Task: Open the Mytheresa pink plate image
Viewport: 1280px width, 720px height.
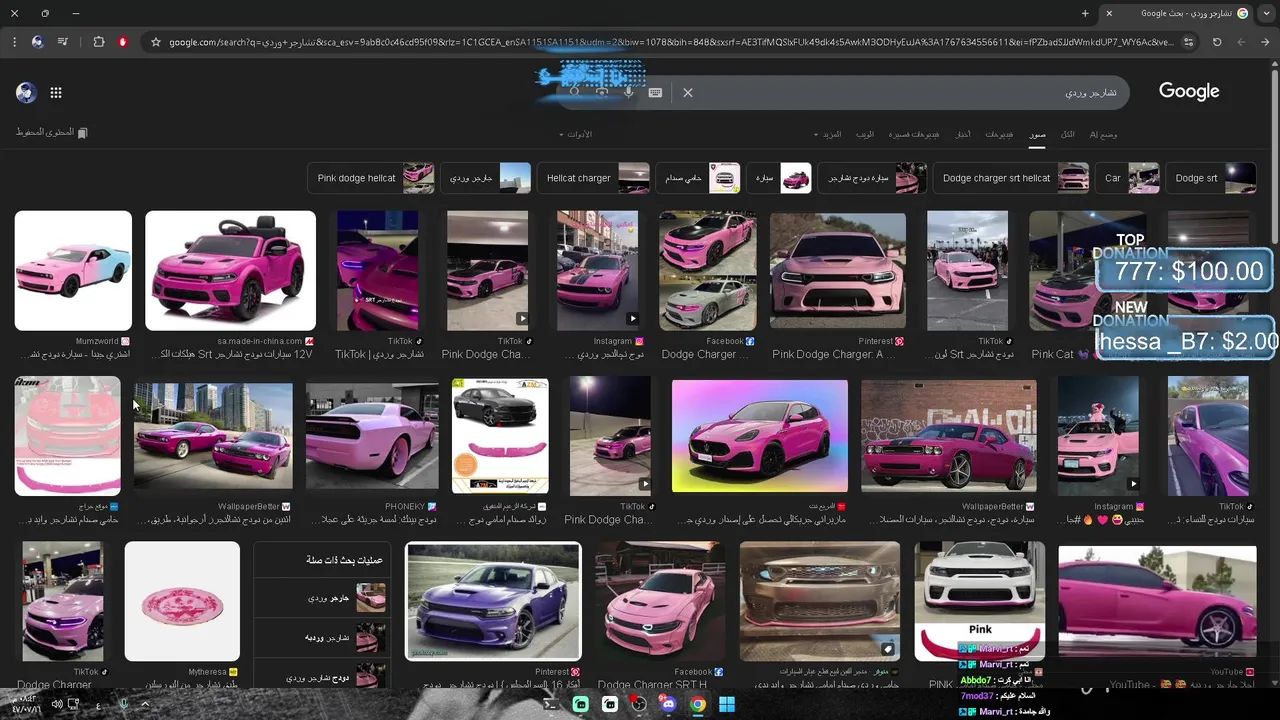Action: point(182,602)
